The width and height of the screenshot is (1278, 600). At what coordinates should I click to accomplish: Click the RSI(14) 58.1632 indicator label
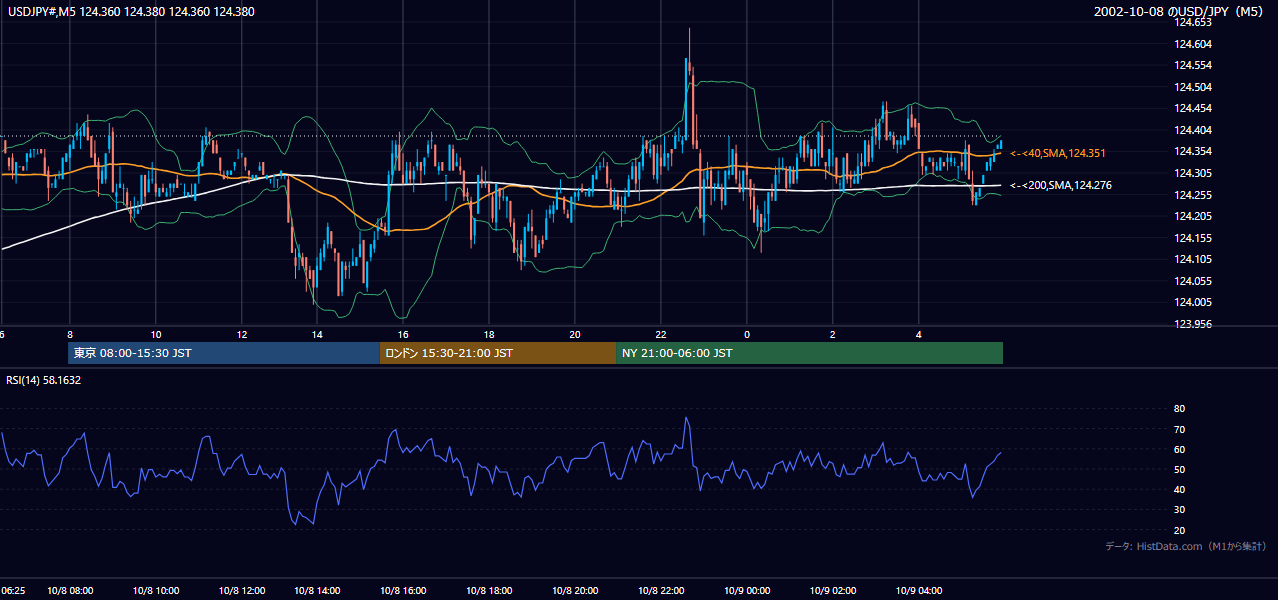(x=43, y=380)
